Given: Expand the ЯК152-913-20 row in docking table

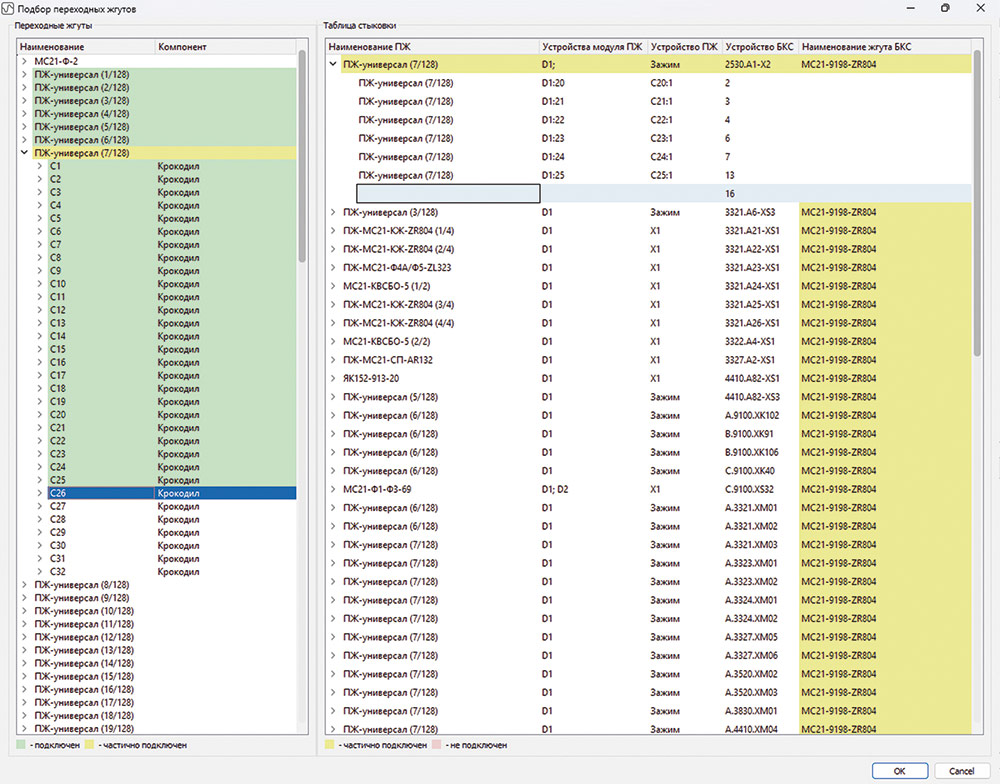Looking at the screenshot, I should [x=333, y=378].
